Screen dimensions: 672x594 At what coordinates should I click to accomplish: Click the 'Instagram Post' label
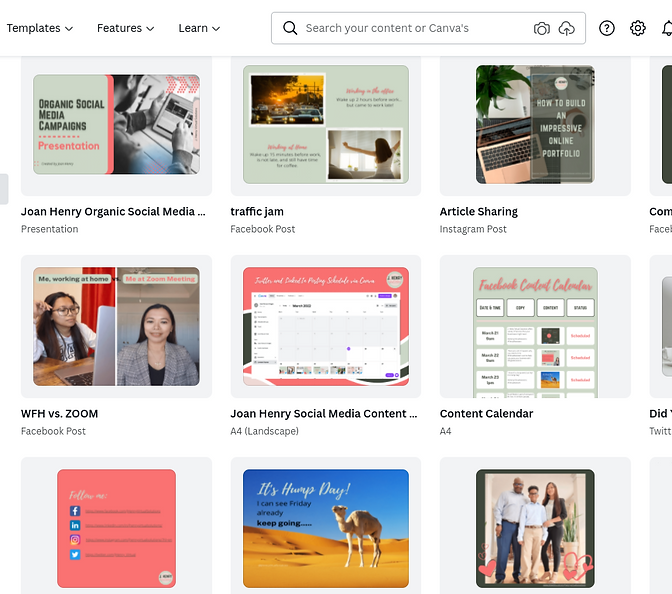coord(473,229)
